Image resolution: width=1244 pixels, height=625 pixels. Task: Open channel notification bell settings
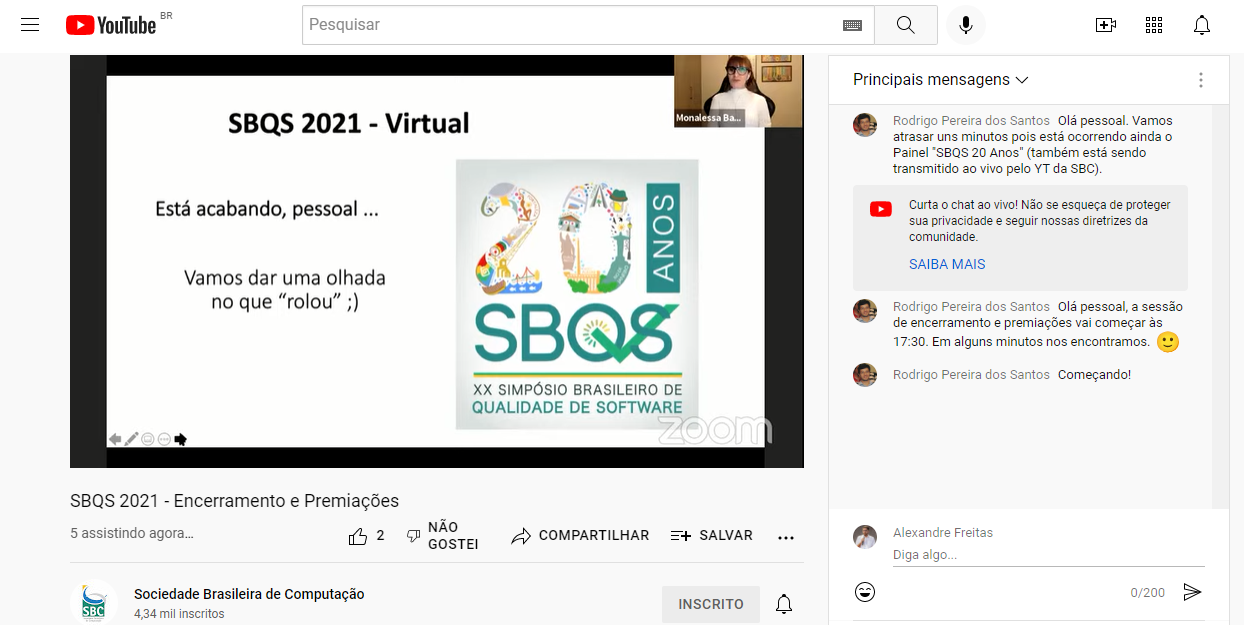point(784,604)
